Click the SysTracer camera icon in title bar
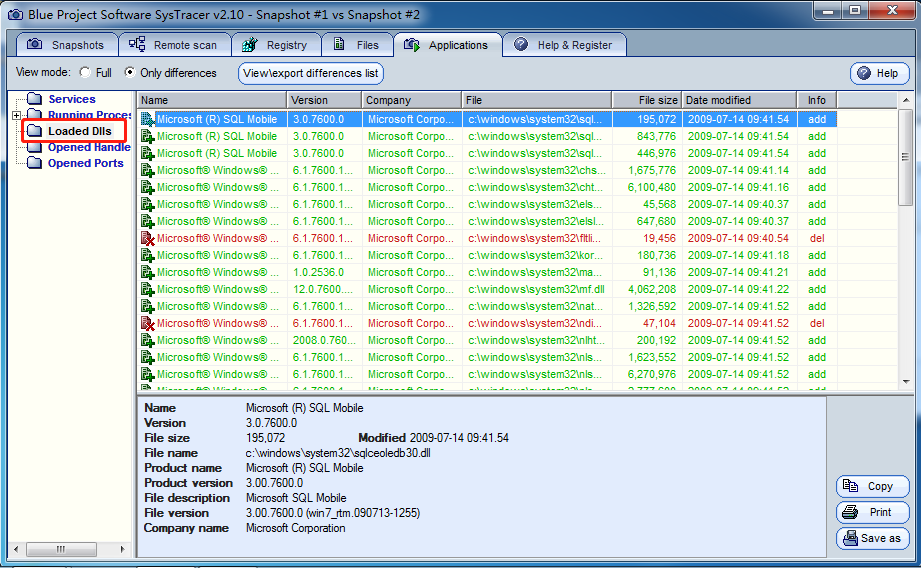Viewport: 921px width, 568px height. (x=15, y=14)
